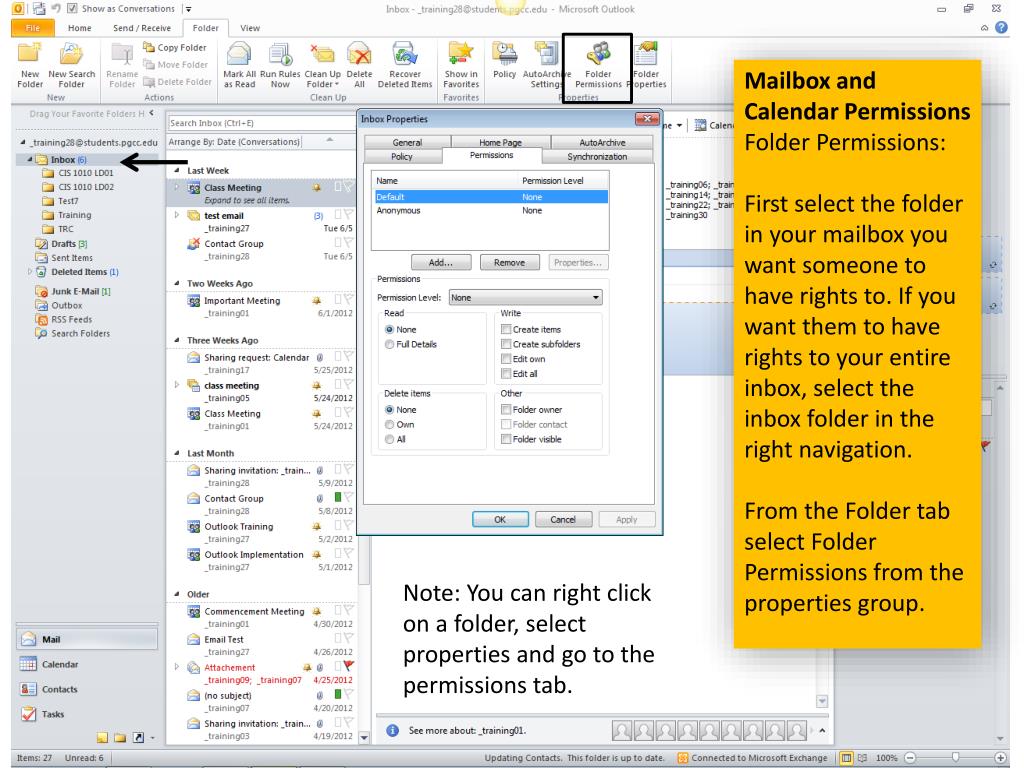This screenshot has height=768, width=1024.
Task: Check the Edit all box
Action: click(505, 374)
